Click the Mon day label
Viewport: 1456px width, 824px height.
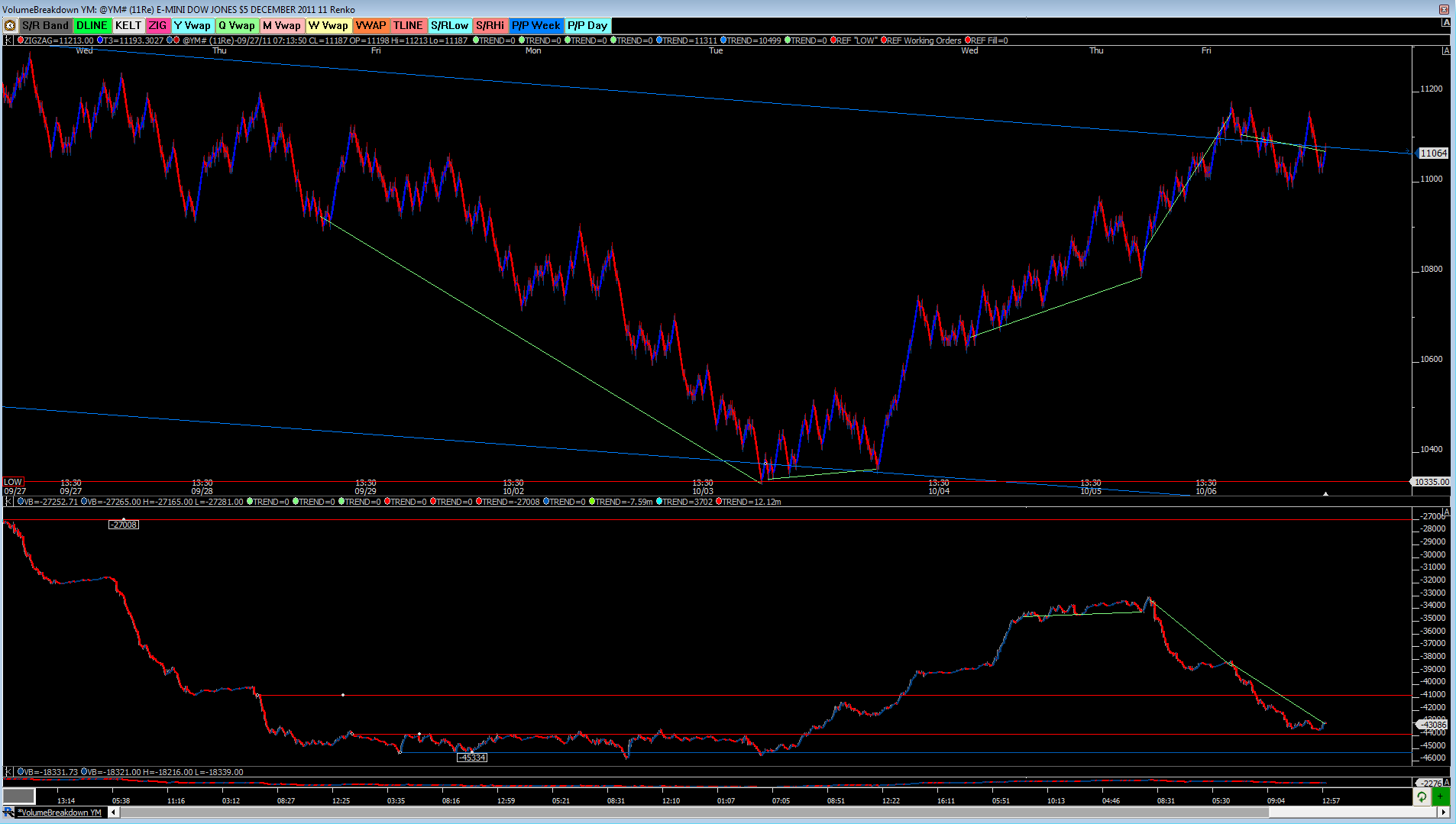(533, 50)
